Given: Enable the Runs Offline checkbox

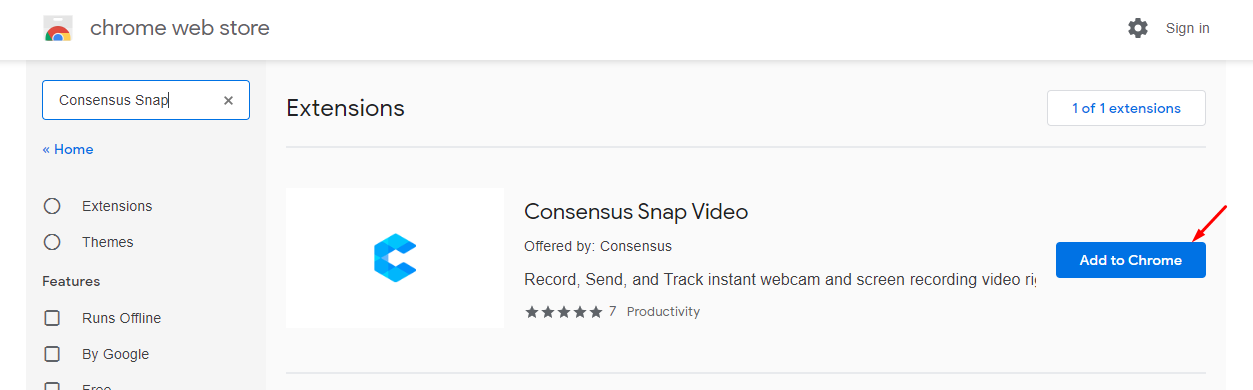Looking at the screenshot, I should click(52, 318).
